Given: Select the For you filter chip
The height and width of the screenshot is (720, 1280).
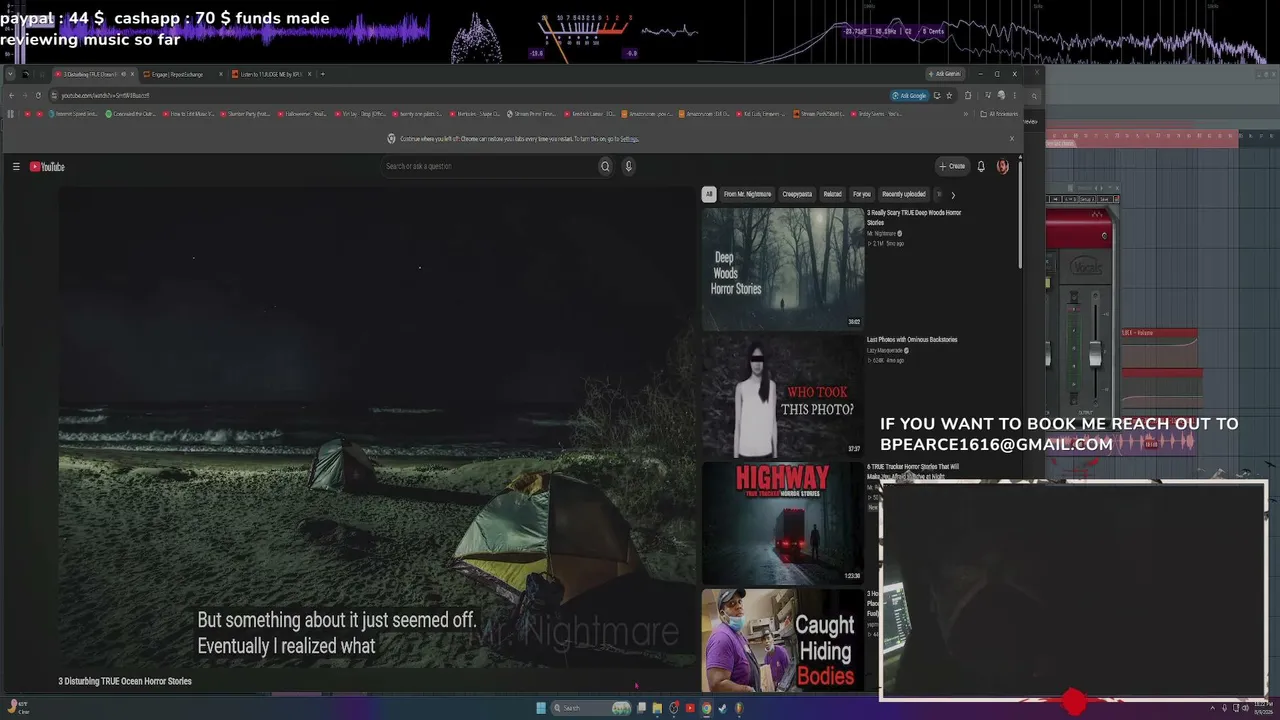Looking at the screenshot, I should click(862, 194).
